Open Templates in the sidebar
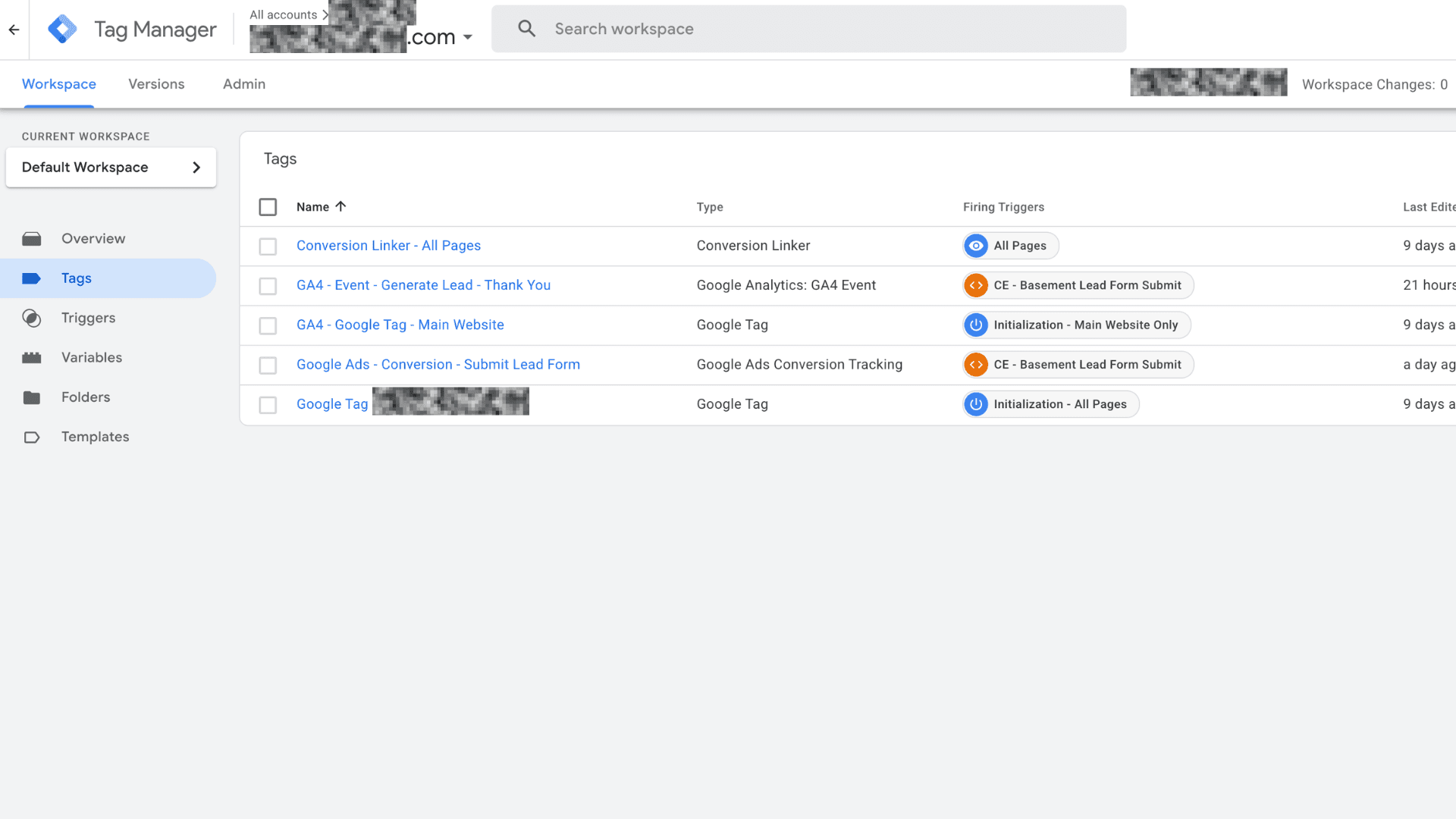1456x819 pixels. (x=96, y=437)
